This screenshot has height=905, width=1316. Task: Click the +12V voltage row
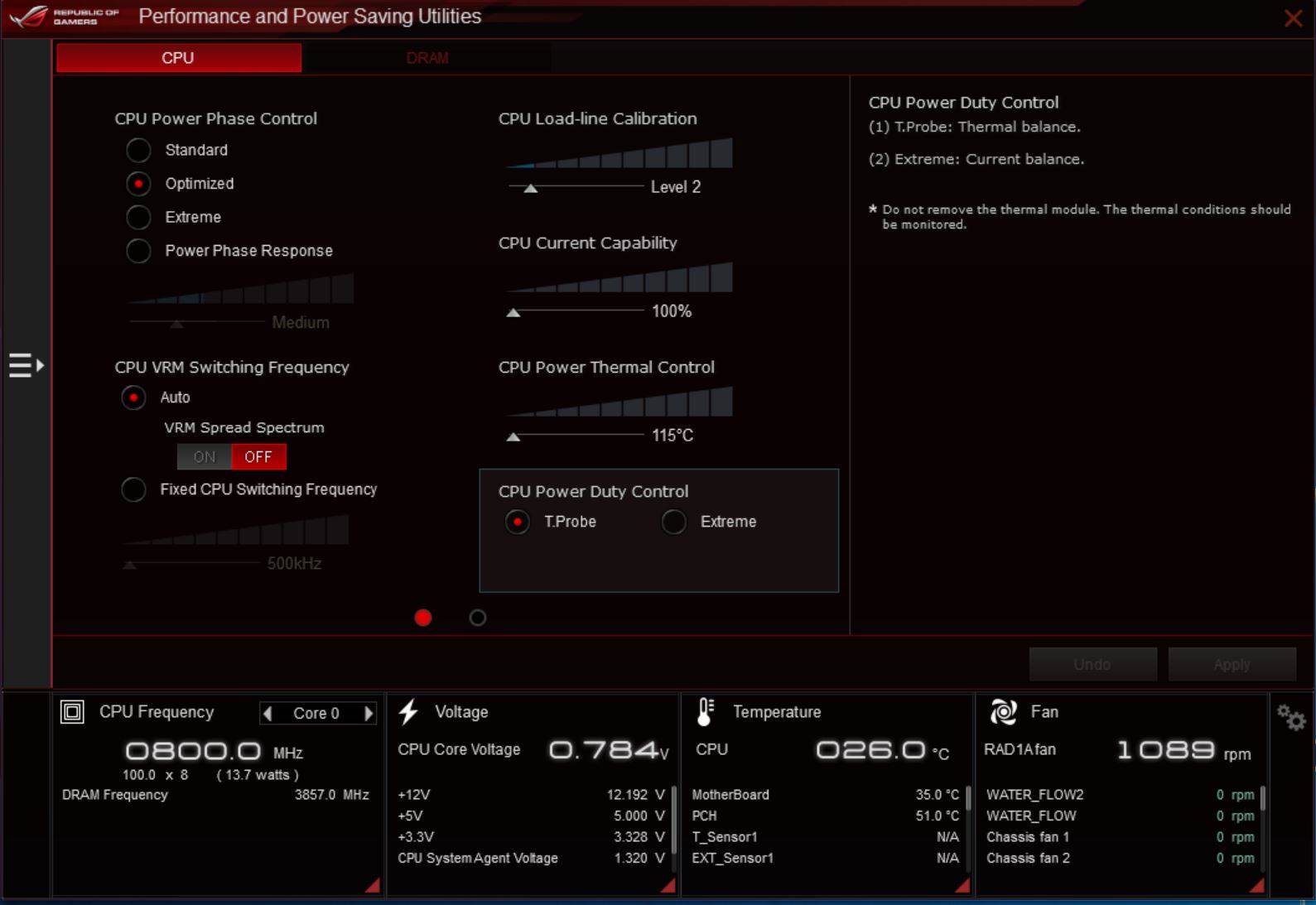coord(531,795)
